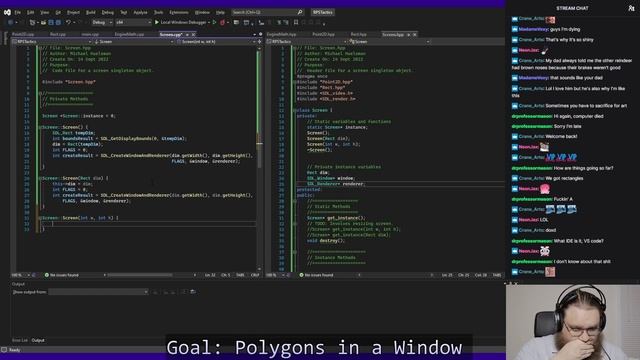Start the Local Windows Debugger
The height and width of the screenshot is (360, 640).
(x=180, y=22)
